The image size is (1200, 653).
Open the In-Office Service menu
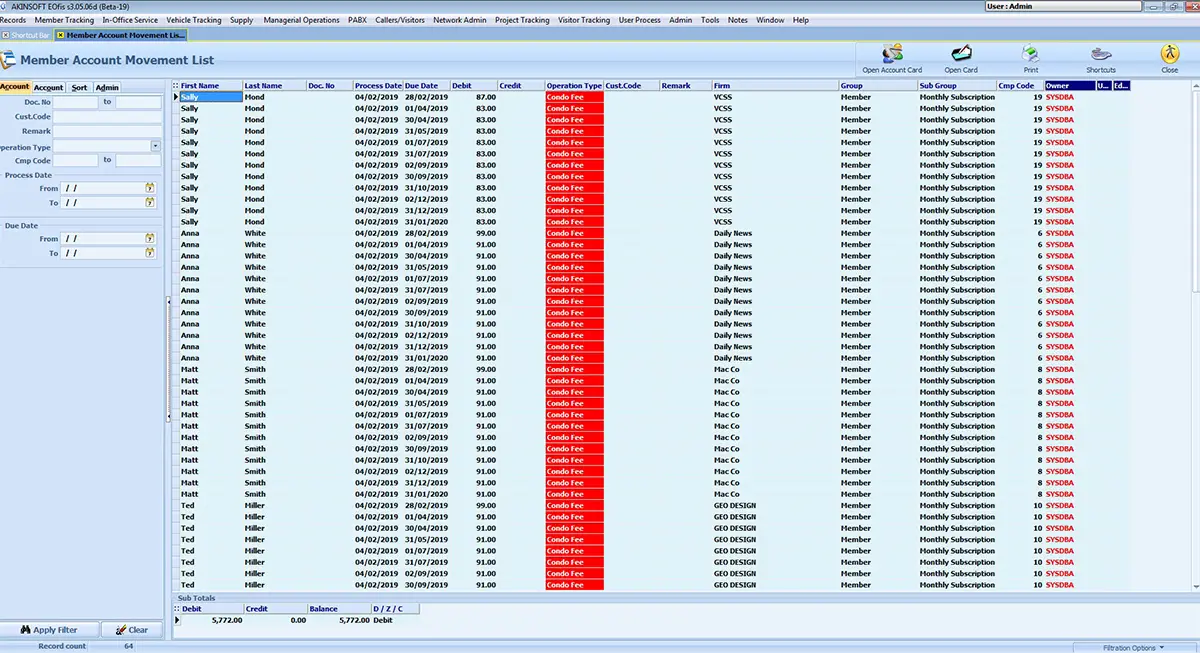[130, 20]
